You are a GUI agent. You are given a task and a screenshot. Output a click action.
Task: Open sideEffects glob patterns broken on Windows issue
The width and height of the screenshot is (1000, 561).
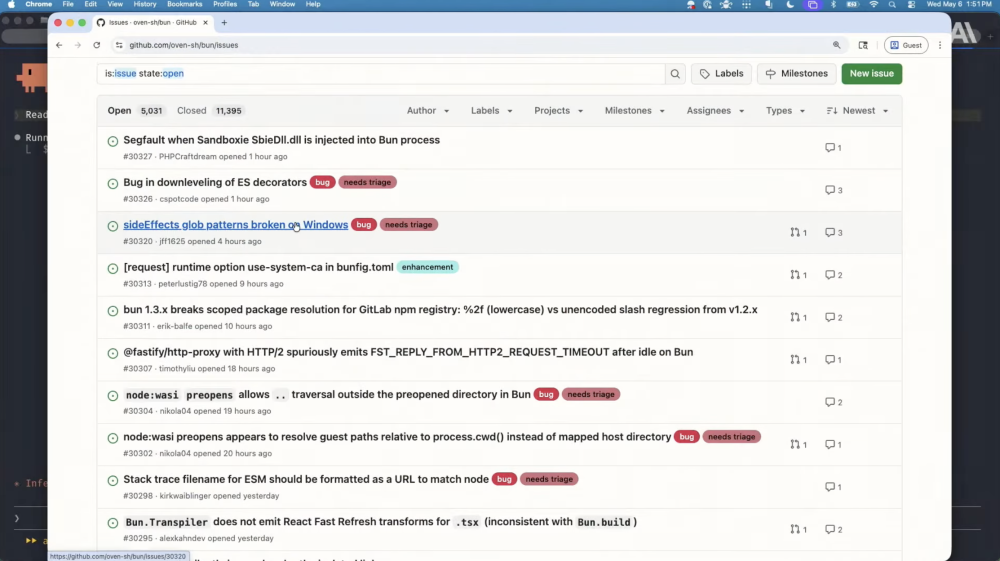pos(235,225)
